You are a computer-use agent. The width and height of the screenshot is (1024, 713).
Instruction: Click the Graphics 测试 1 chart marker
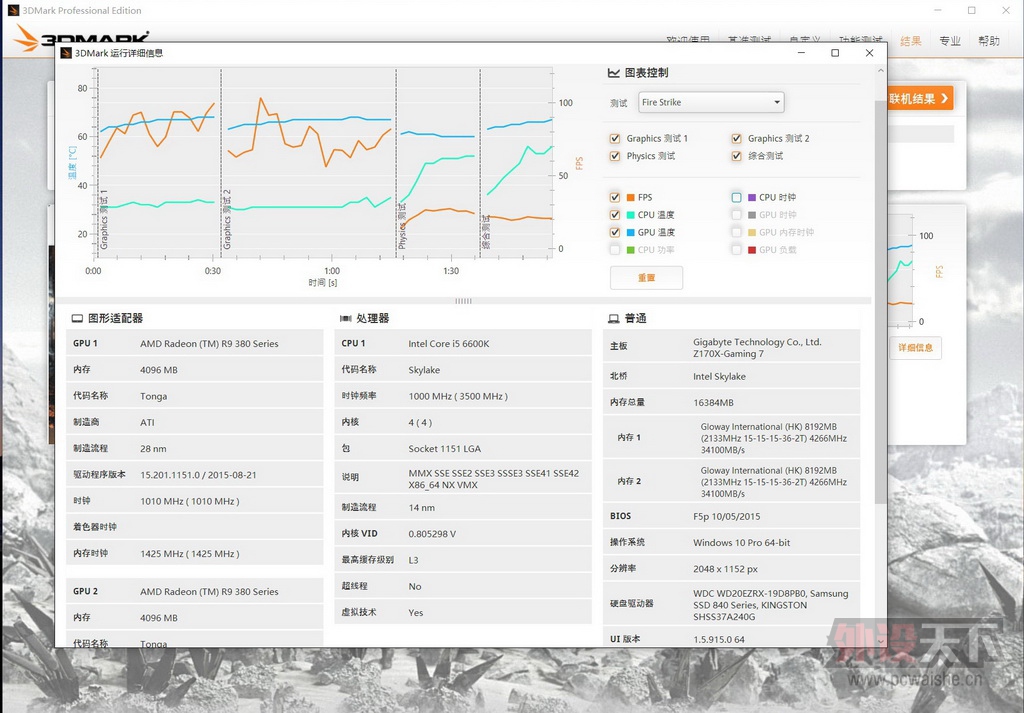(104, 219)
